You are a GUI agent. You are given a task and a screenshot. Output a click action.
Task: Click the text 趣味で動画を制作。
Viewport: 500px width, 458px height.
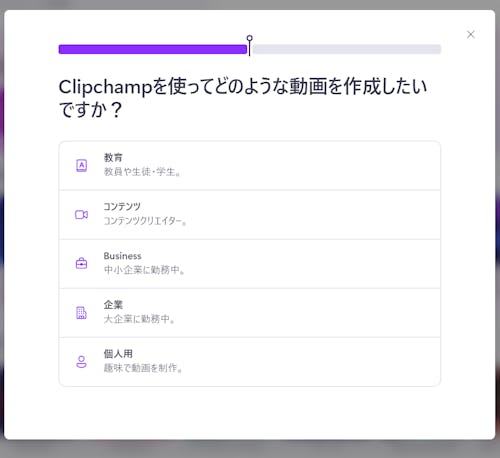[x=143, y=368]
